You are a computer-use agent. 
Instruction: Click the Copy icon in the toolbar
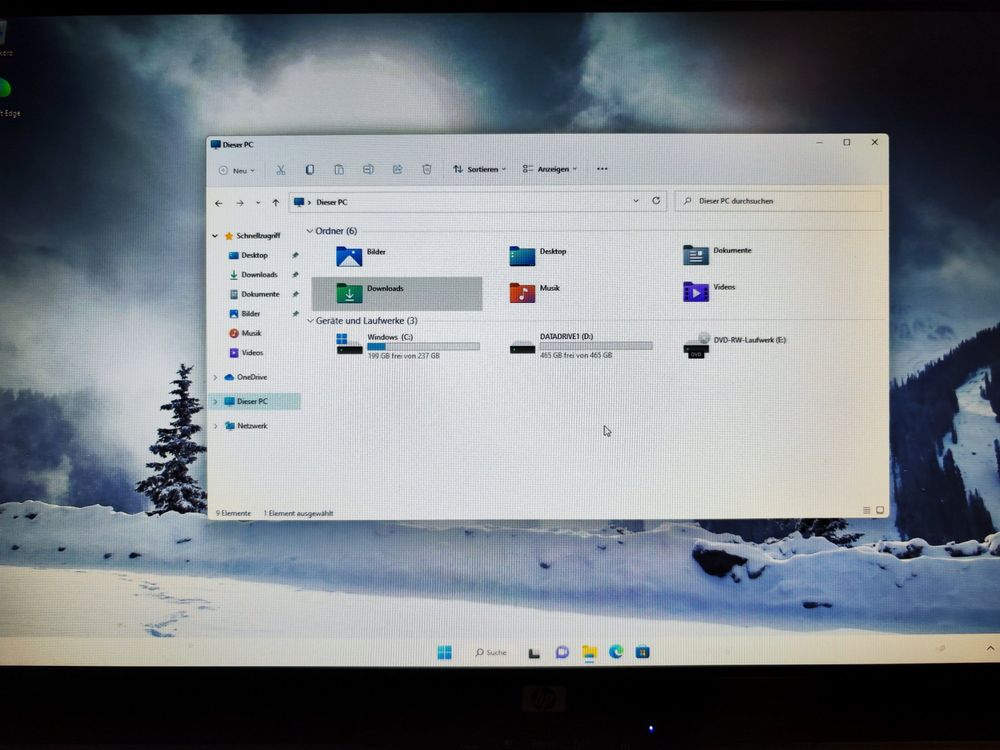(310, 169)
